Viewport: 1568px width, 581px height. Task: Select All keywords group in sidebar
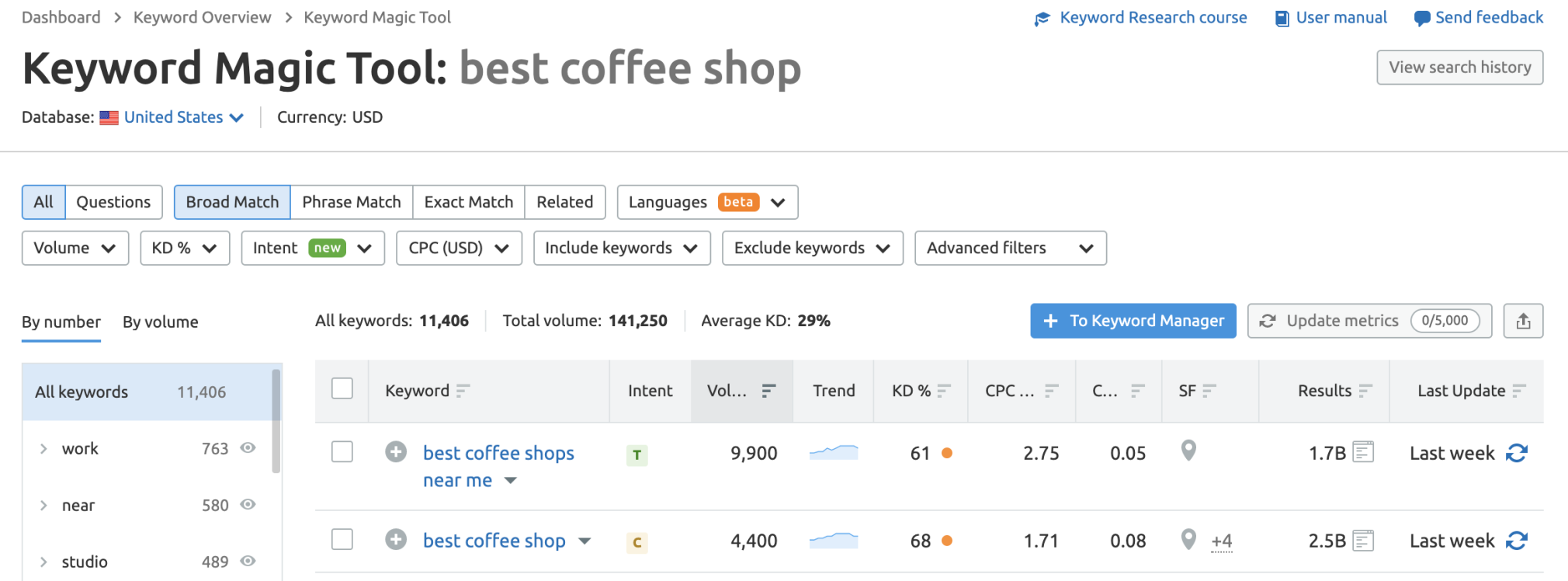pos(147,391)
